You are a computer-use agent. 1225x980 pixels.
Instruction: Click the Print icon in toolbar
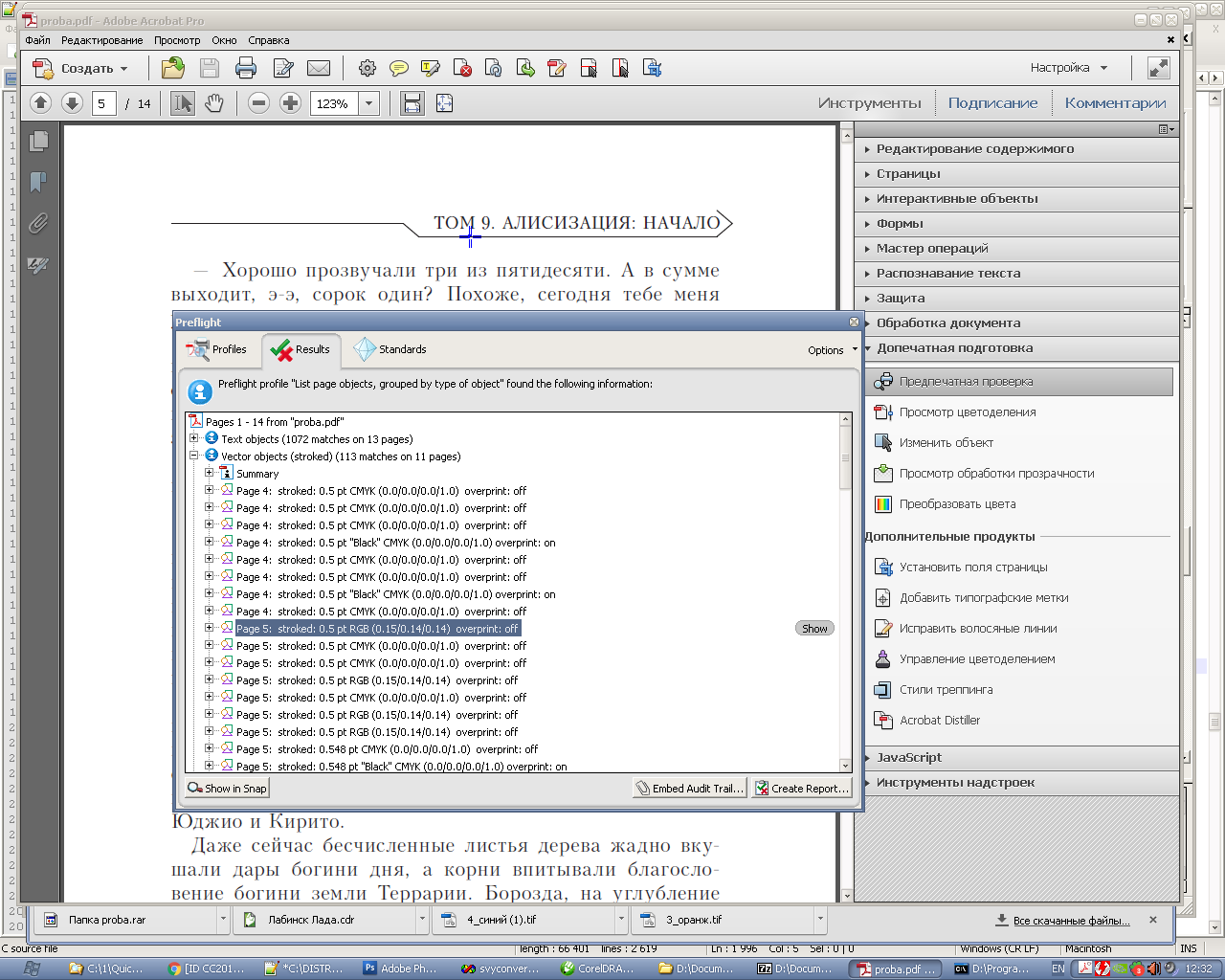[246, 68]
